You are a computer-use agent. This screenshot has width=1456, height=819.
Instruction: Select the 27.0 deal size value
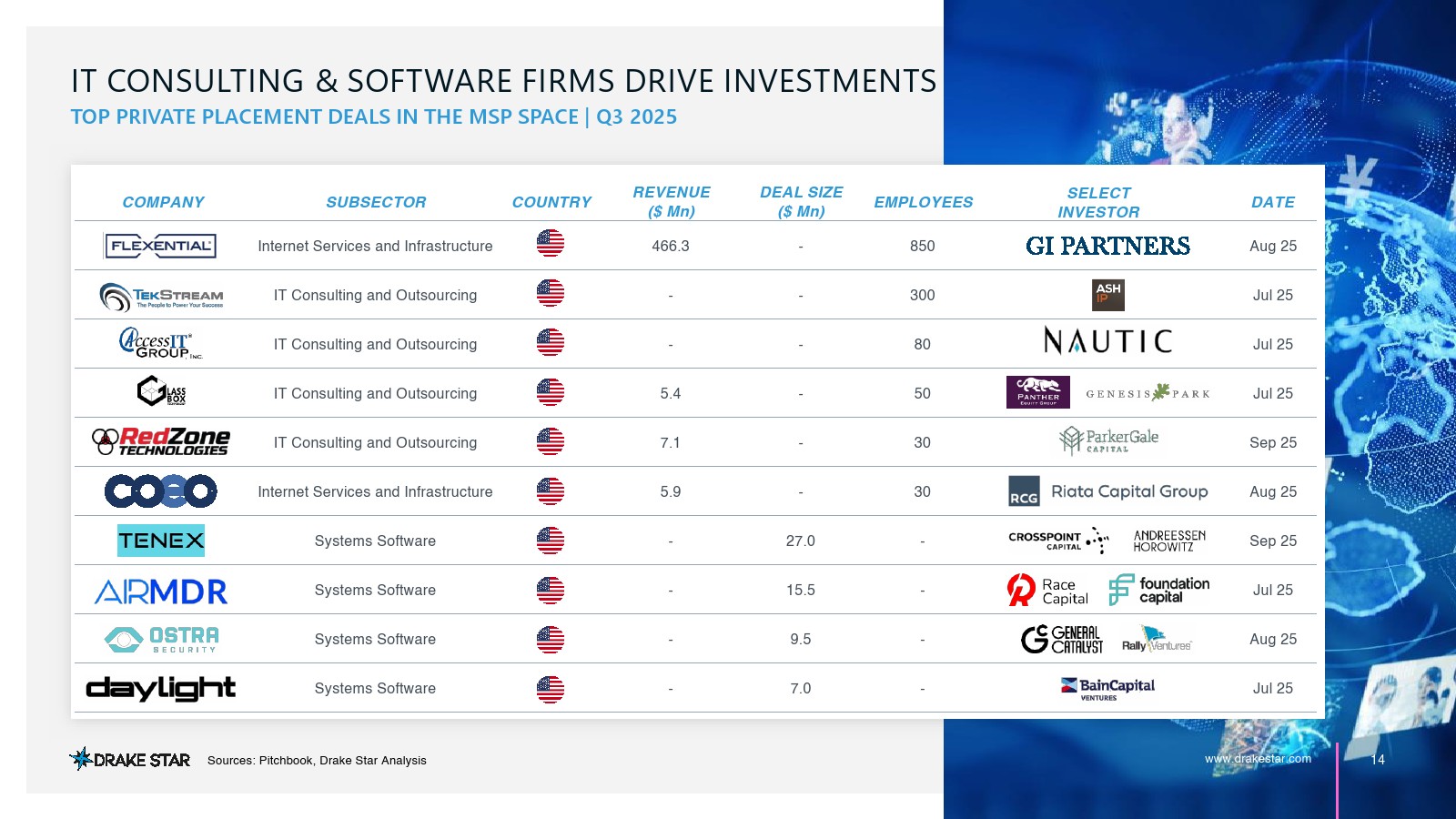coord(801,541)
